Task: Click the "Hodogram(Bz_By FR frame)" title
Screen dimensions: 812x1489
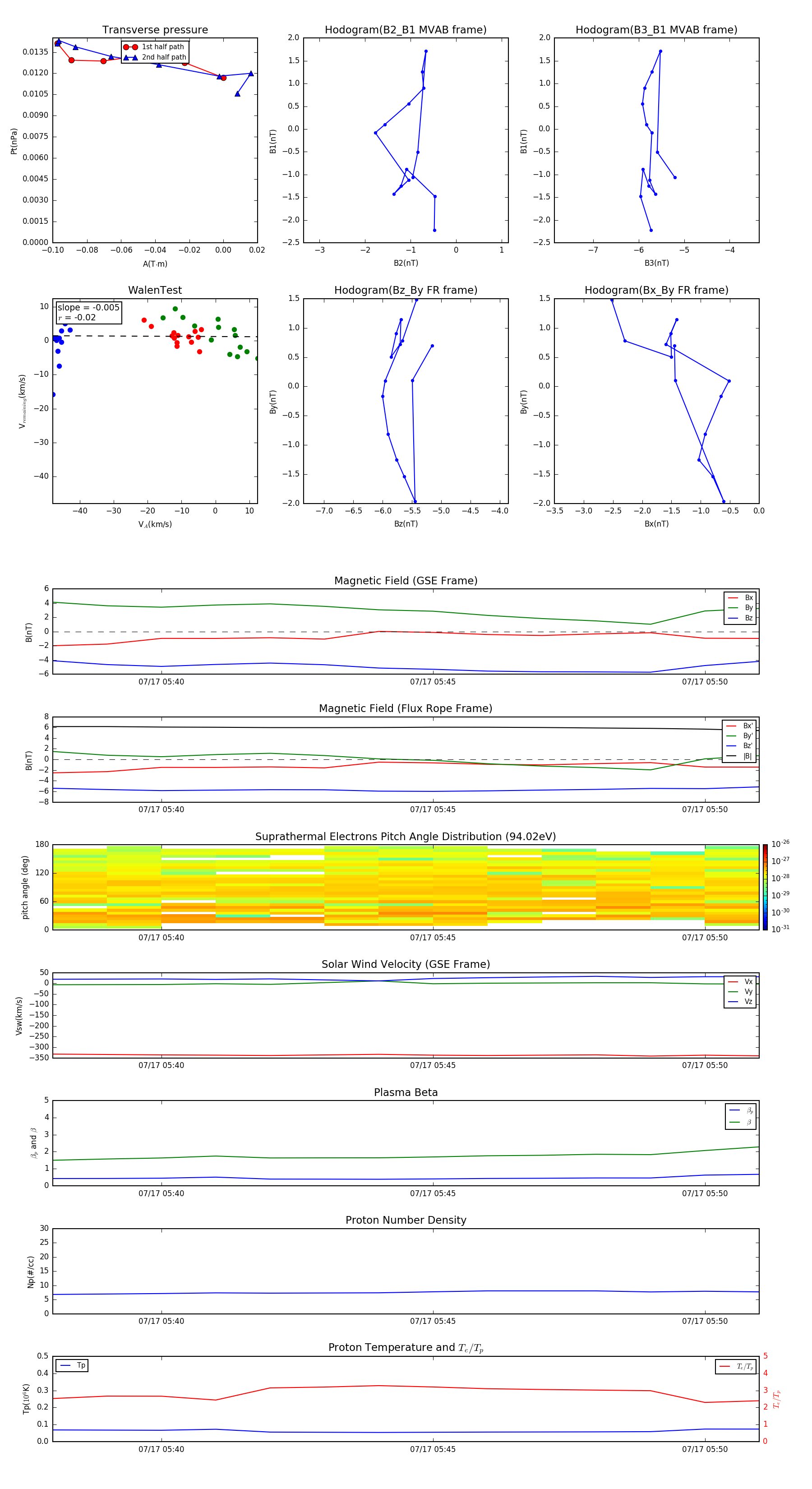Action: [406, 290]
